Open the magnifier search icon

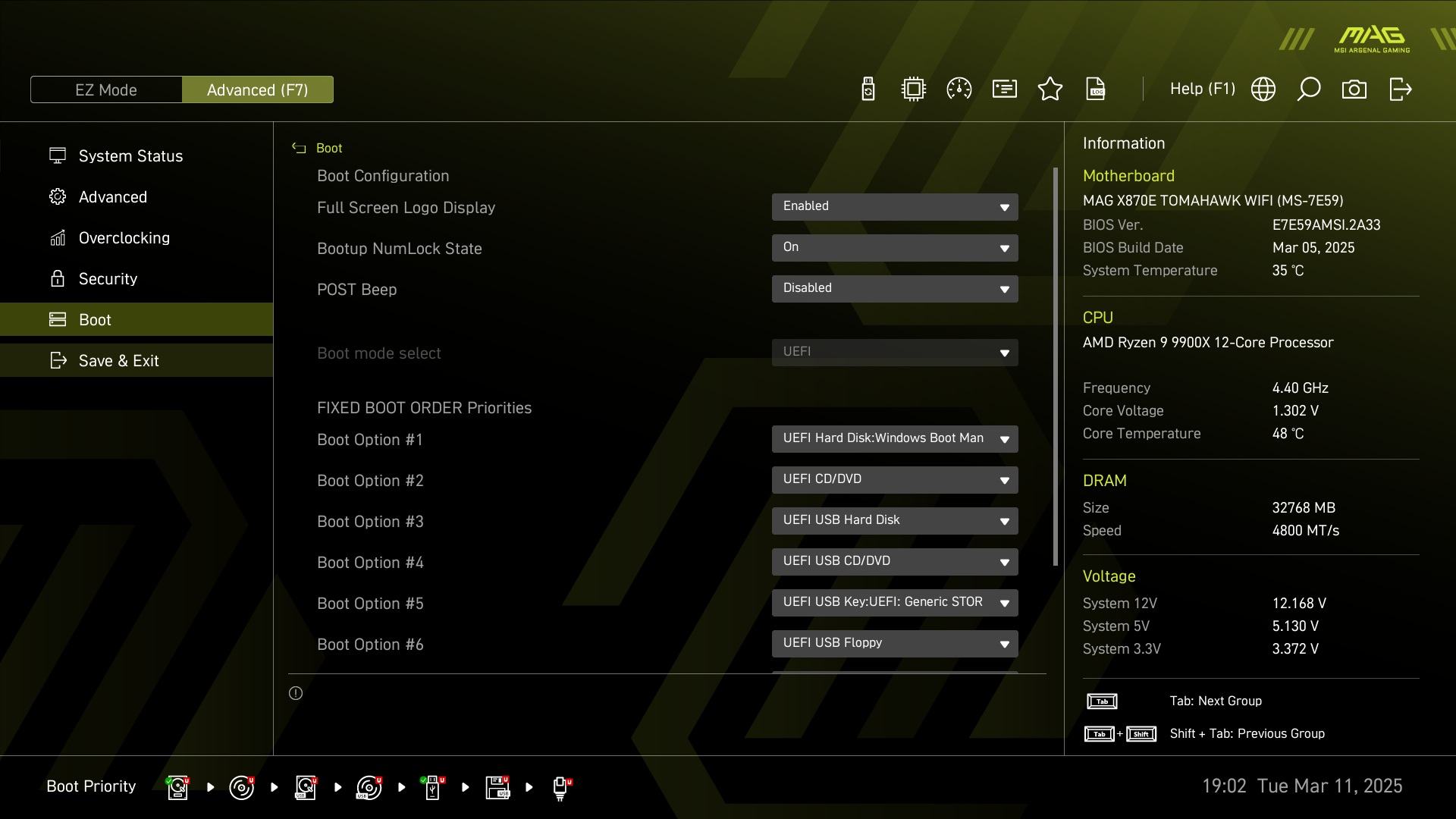point(1309,89)
